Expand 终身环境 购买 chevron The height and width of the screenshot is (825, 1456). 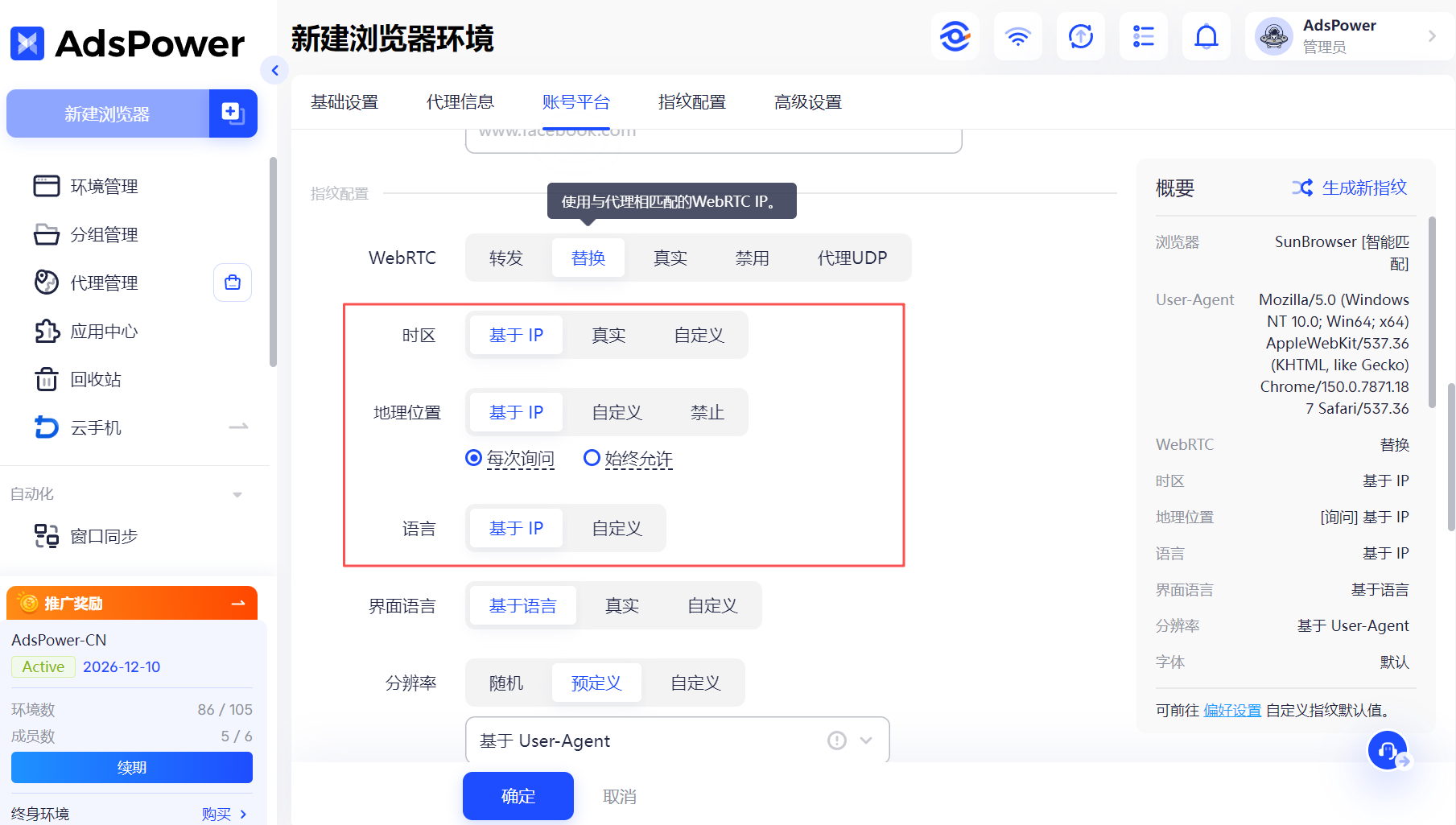(x=243, y=814)
